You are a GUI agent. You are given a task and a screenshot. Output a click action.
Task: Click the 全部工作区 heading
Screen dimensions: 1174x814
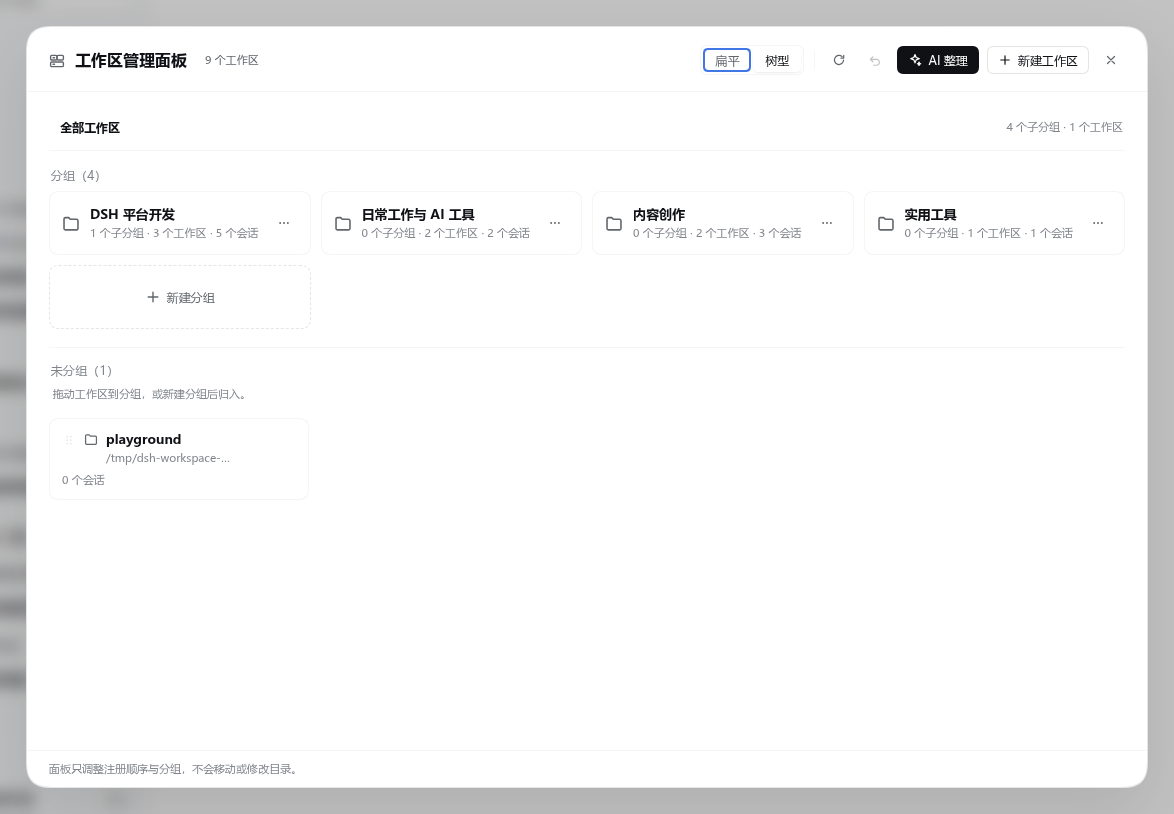coord(90,128)
